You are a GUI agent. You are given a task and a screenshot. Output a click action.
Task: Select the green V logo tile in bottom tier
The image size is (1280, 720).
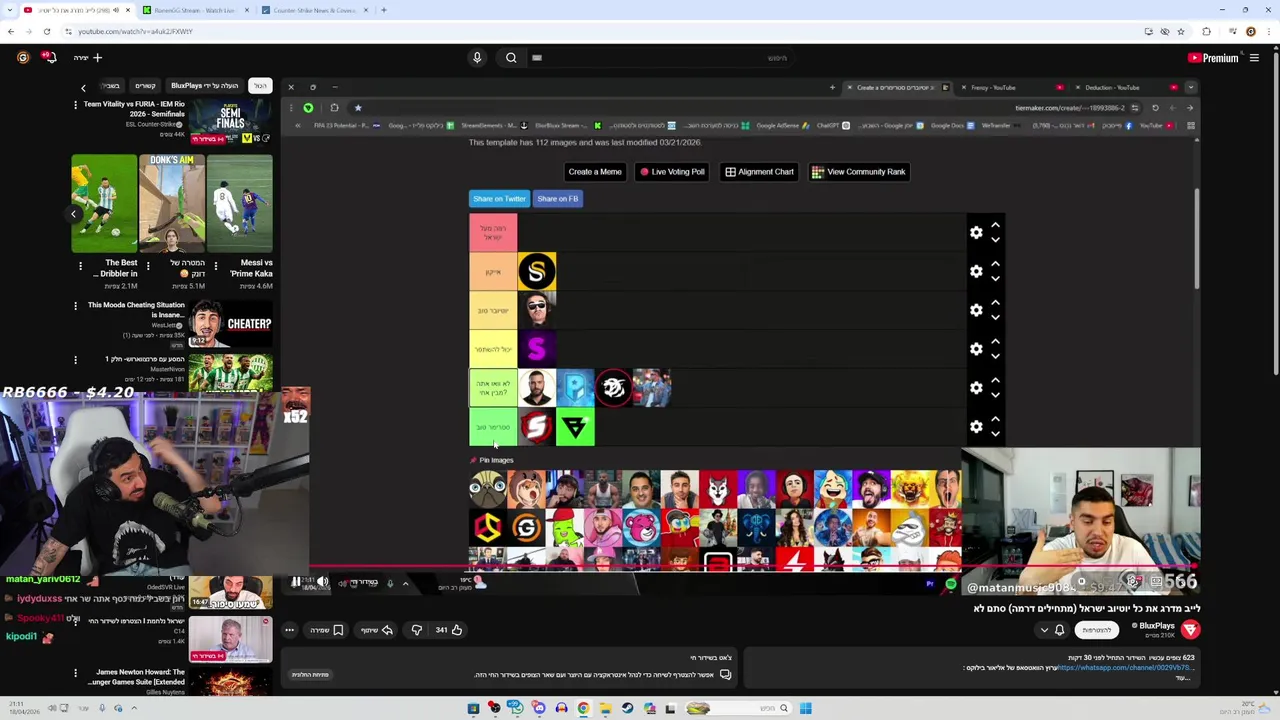[575, 427]
